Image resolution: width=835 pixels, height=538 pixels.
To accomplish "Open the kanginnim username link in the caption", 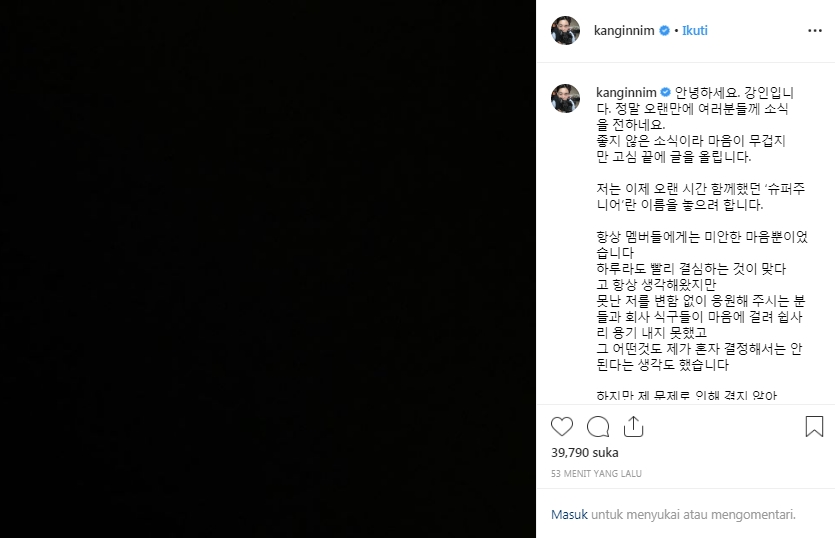I will (626, 93).
